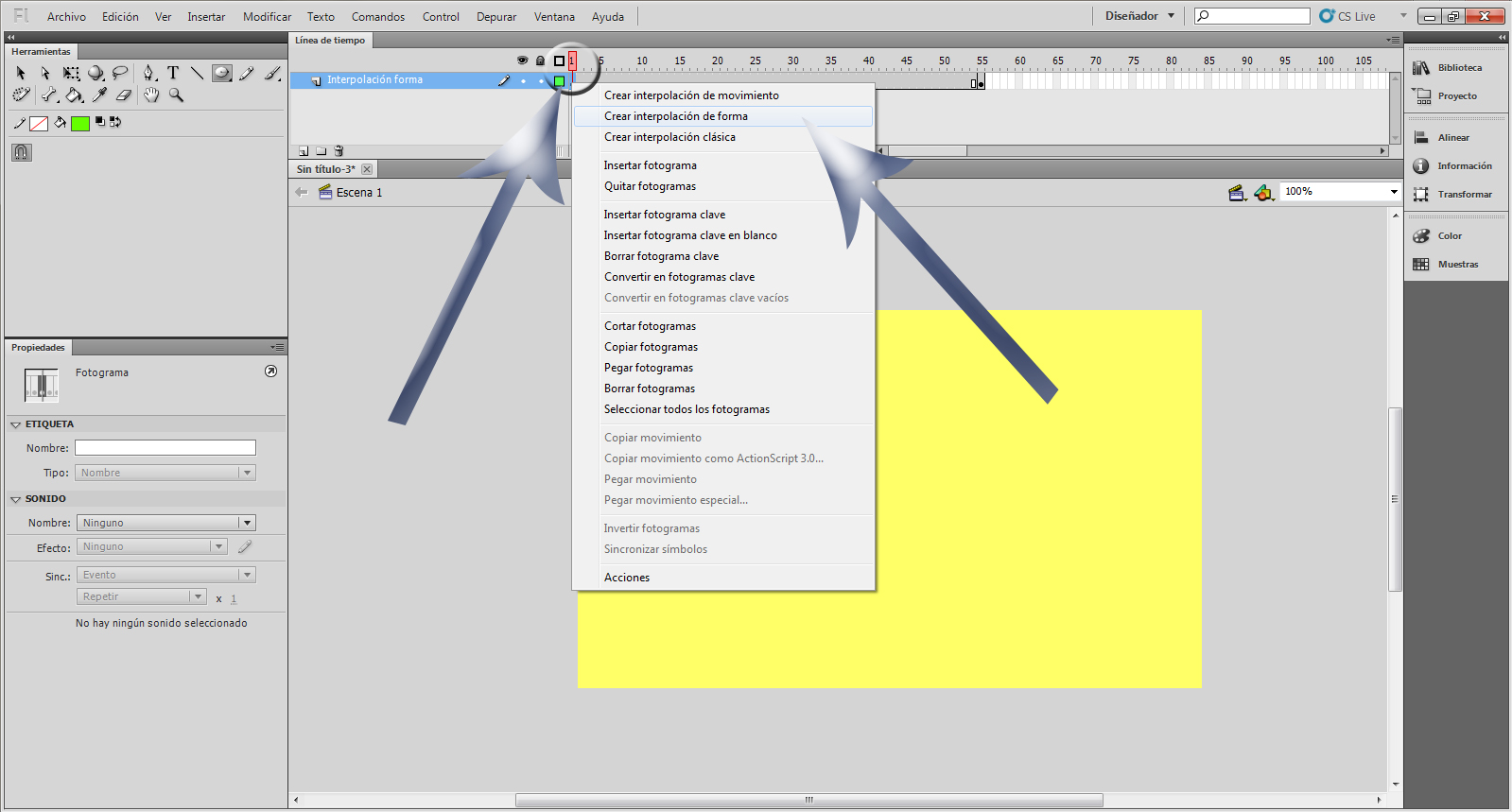Select the Deco tool
This screenshot has width=1512, height=812.
click(21, 95)
